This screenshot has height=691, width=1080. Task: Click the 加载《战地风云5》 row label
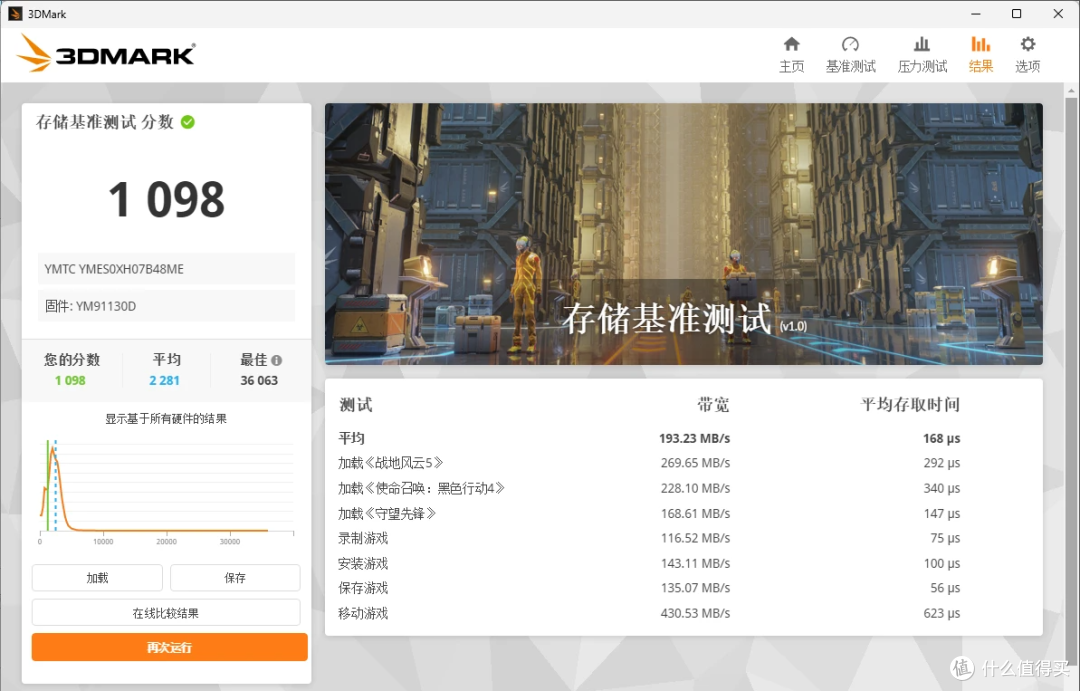[391, 463]
